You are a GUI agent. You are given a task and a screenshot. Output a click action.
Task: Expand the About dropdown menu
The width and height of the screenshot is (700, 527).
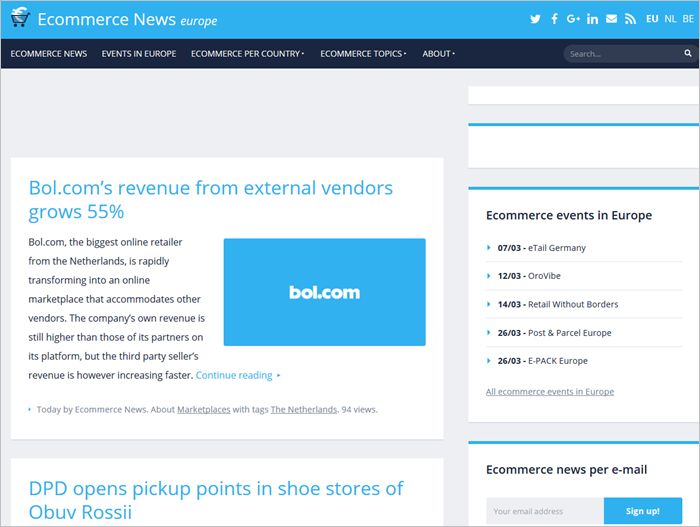point(438,54)
